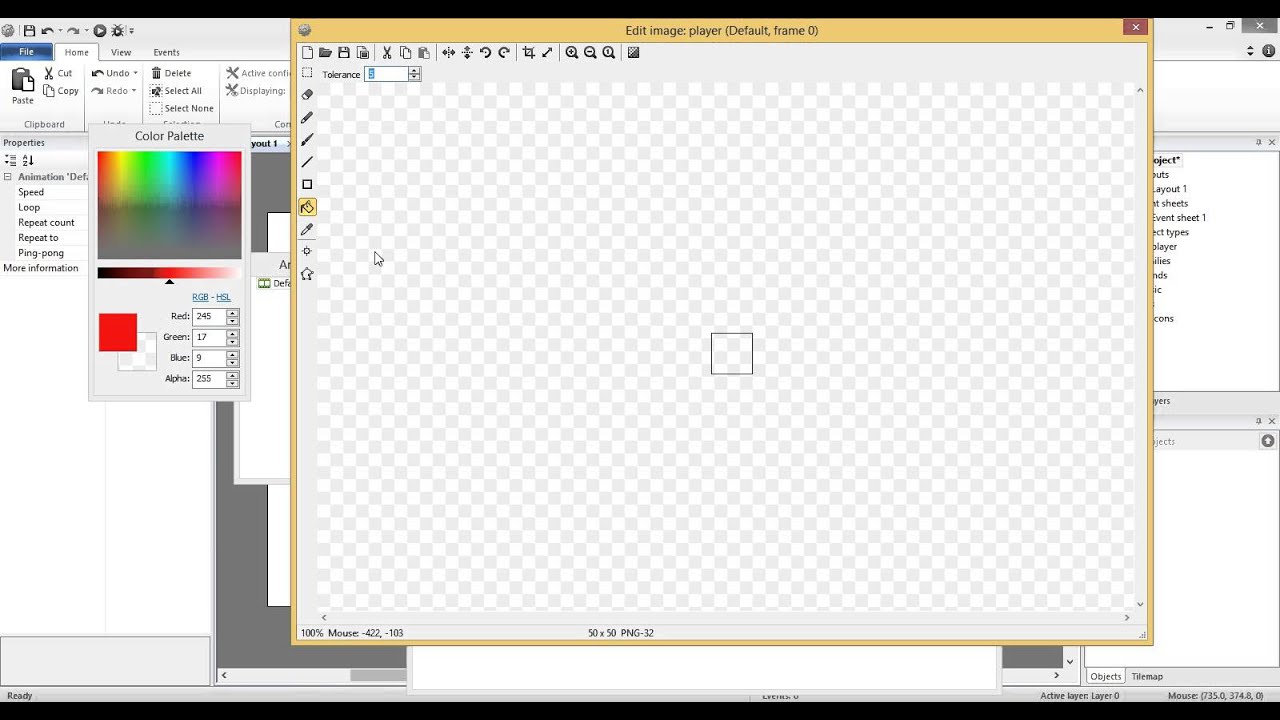Click the Mirror image icon
The width and height of the screenshot is (1280, 720).
tap(449, 52)
